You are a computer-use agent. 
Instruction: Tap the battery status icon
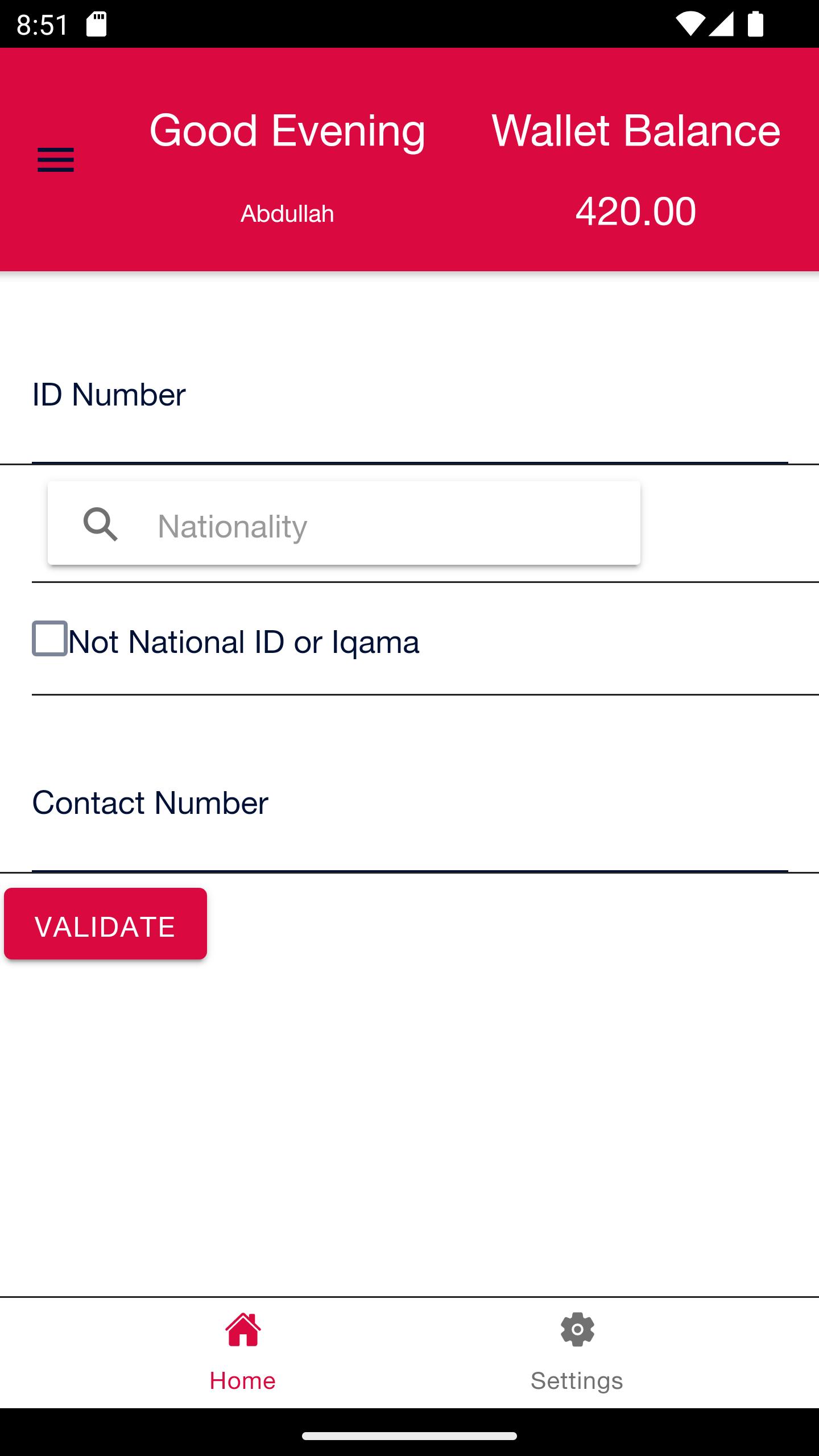[755, 24]
